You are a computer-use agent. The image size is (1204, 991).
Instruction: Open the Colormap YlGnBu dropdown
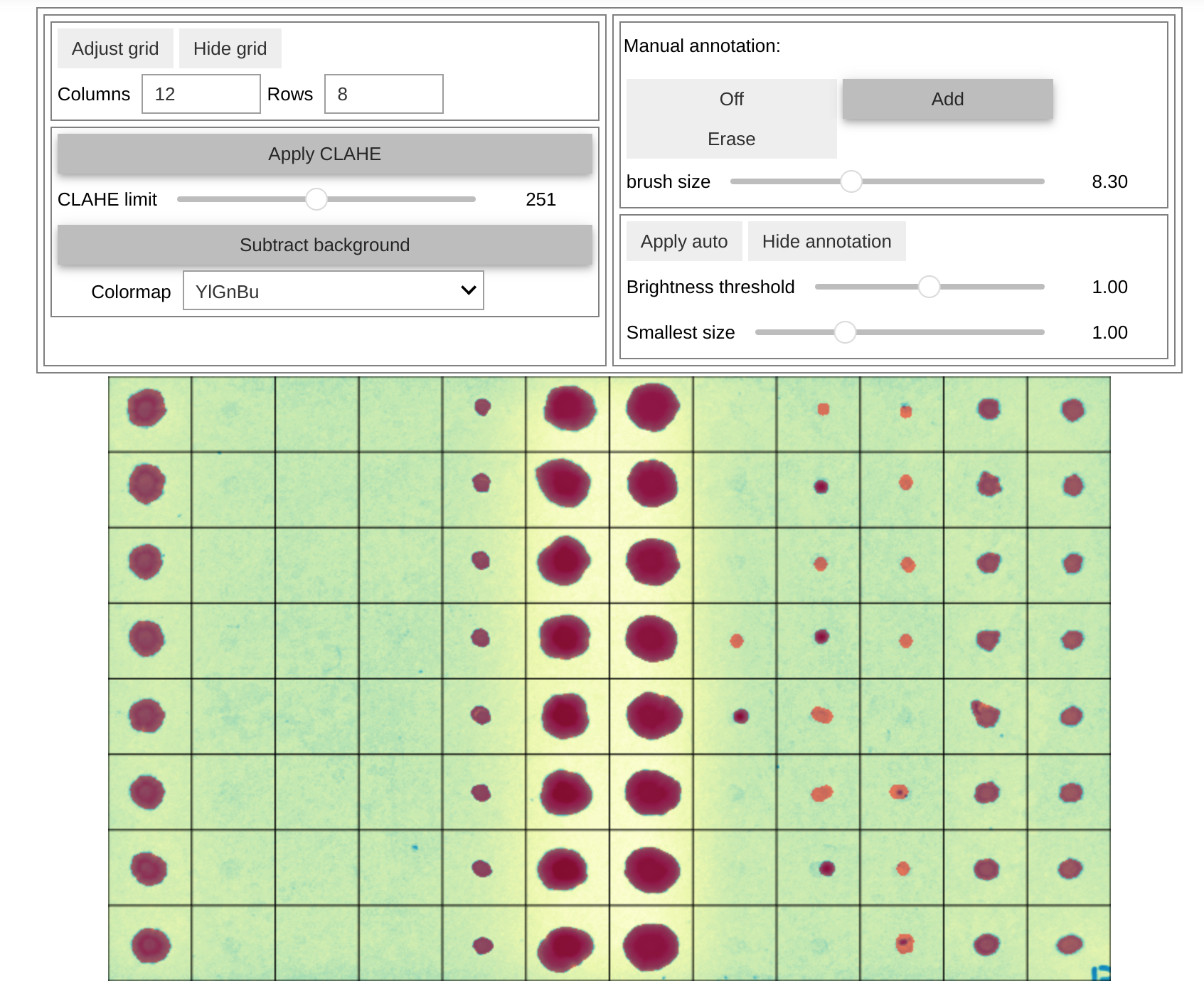coord(333,291)
